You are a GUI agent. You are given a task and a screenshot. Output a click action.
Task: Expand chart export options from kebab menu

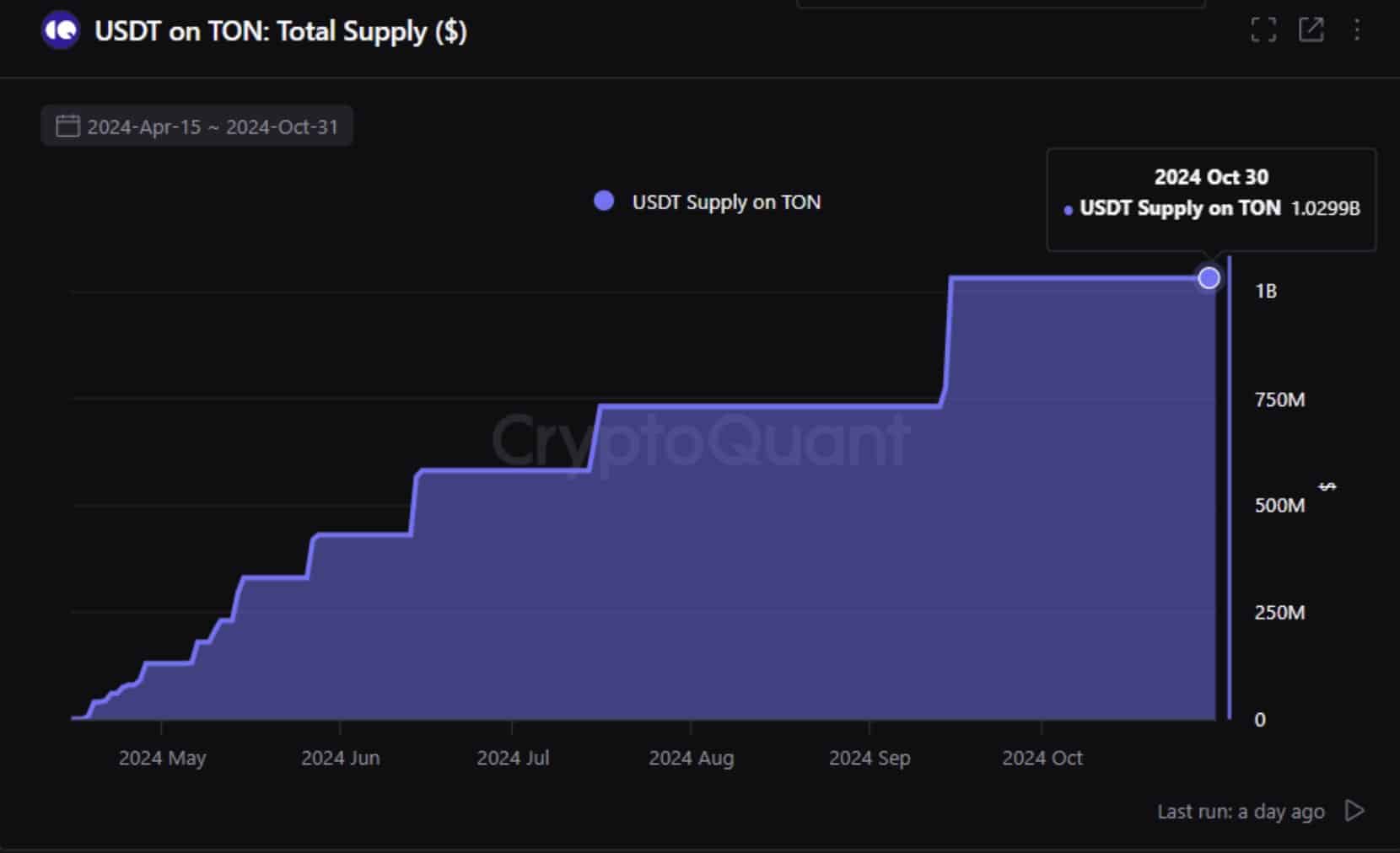tap(1357, 30)
